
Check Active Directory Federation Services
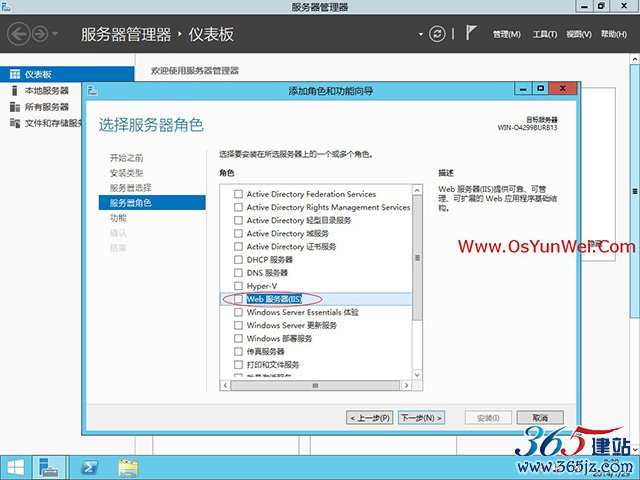[x=238, y=194]
